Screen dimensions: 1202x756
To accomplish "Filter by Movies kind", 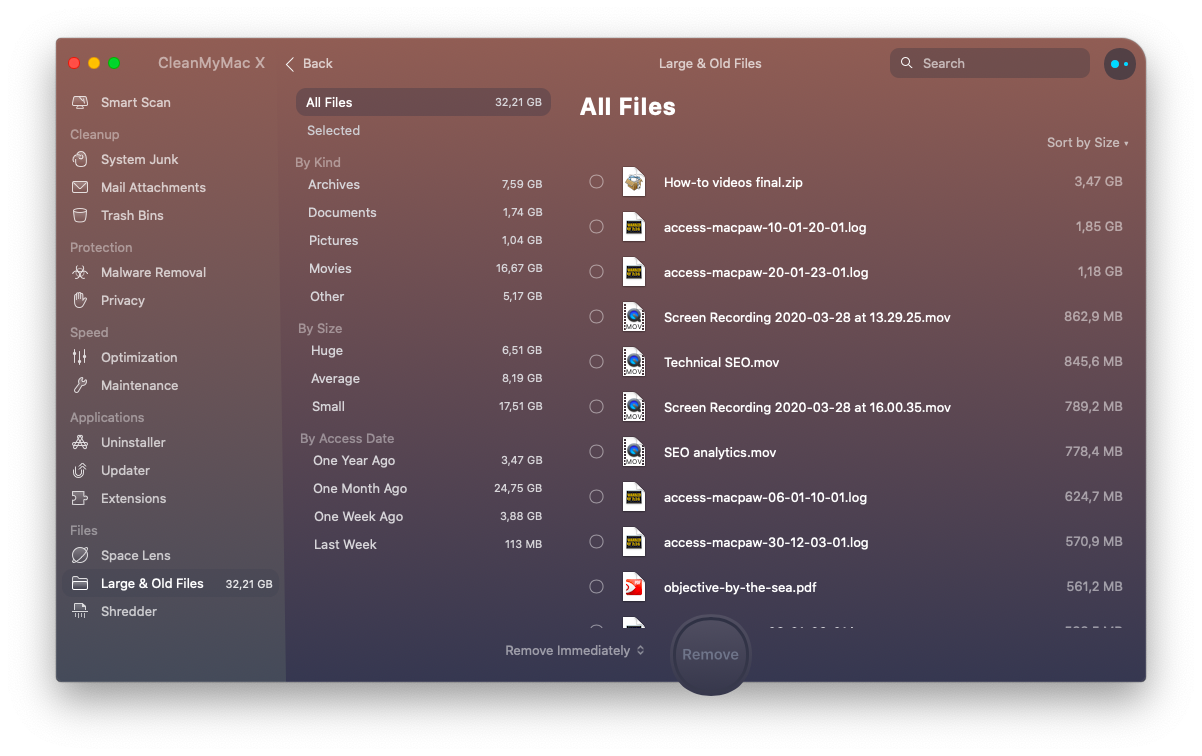I will (423, 268).
